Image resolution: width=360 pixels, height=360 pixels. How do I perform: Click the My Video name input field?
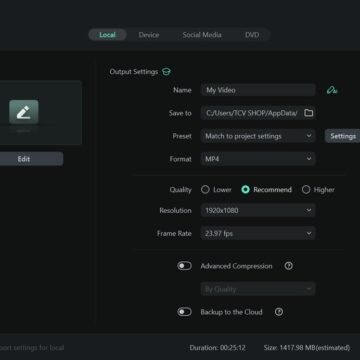pos(258,90)
